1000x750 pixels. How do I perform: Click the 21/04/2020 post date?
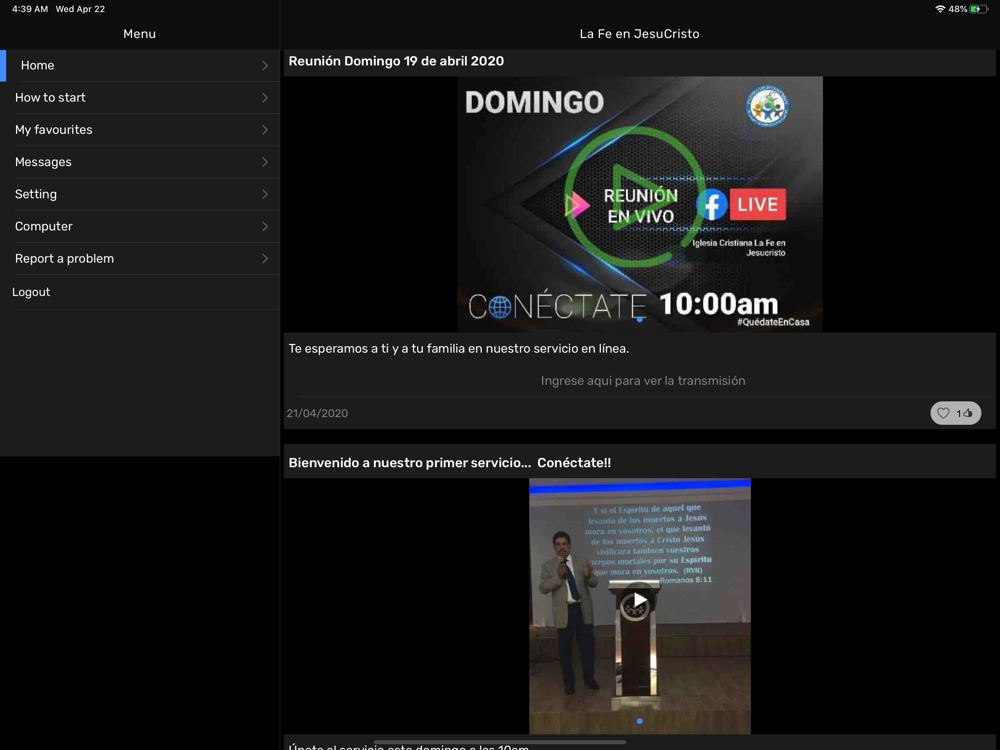[x=317, y=413]
